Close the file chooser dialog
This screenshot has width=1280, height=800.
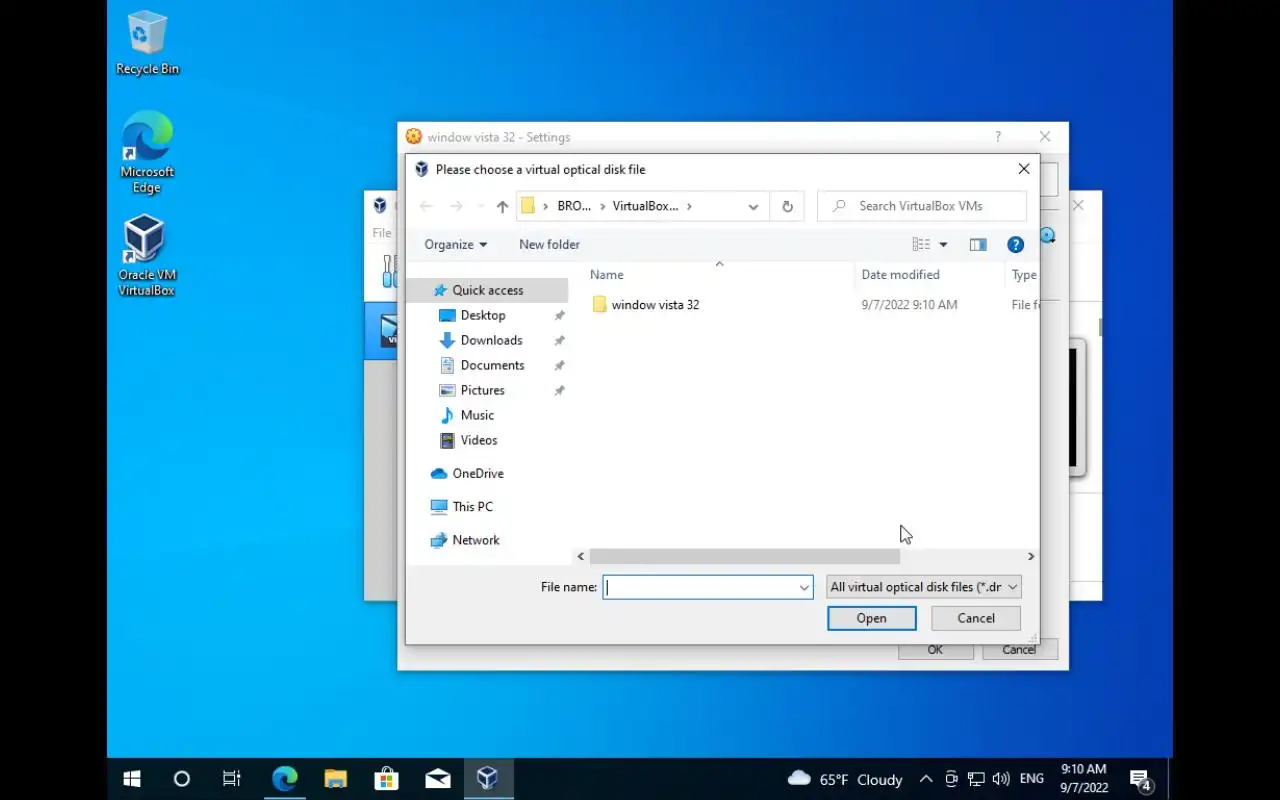point(1023,170)
